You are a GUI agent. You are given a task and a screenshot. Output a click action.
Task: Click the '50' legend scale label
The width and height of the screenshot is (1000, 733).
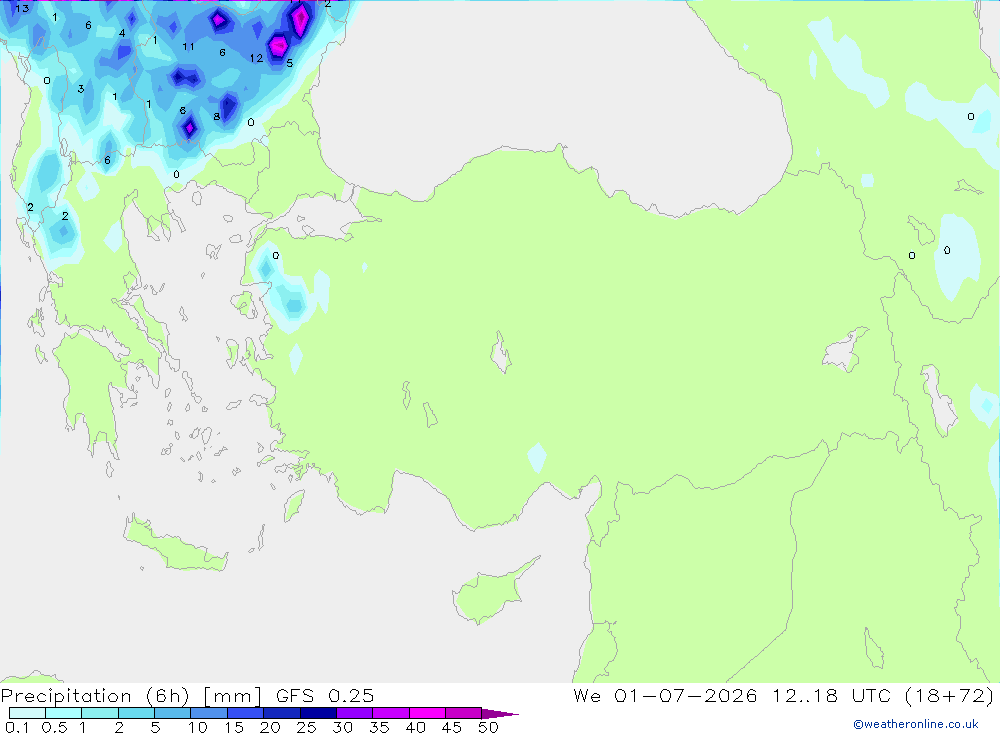tap(488, 727)
